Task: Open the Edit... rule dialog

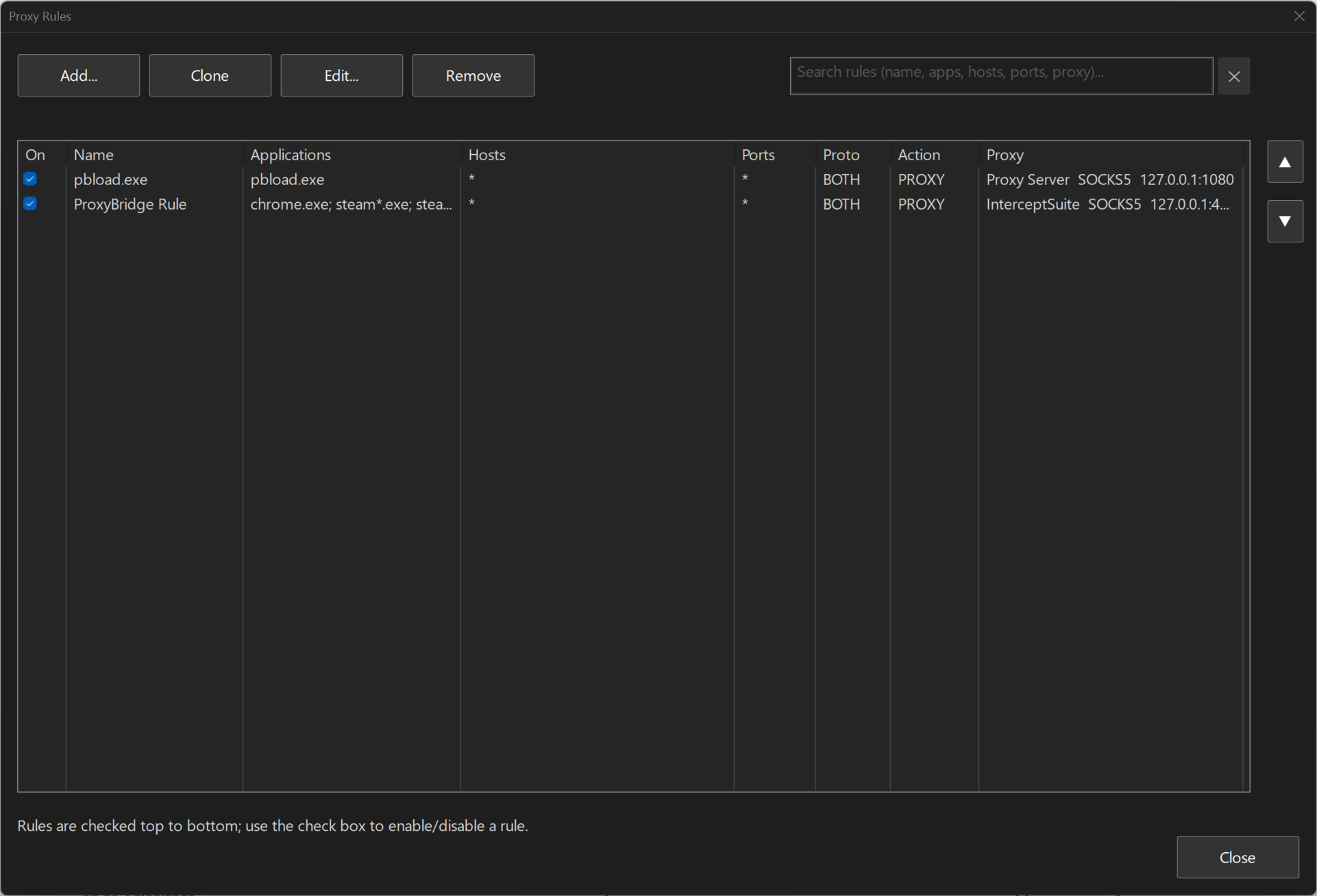Action: pos(341,75)
